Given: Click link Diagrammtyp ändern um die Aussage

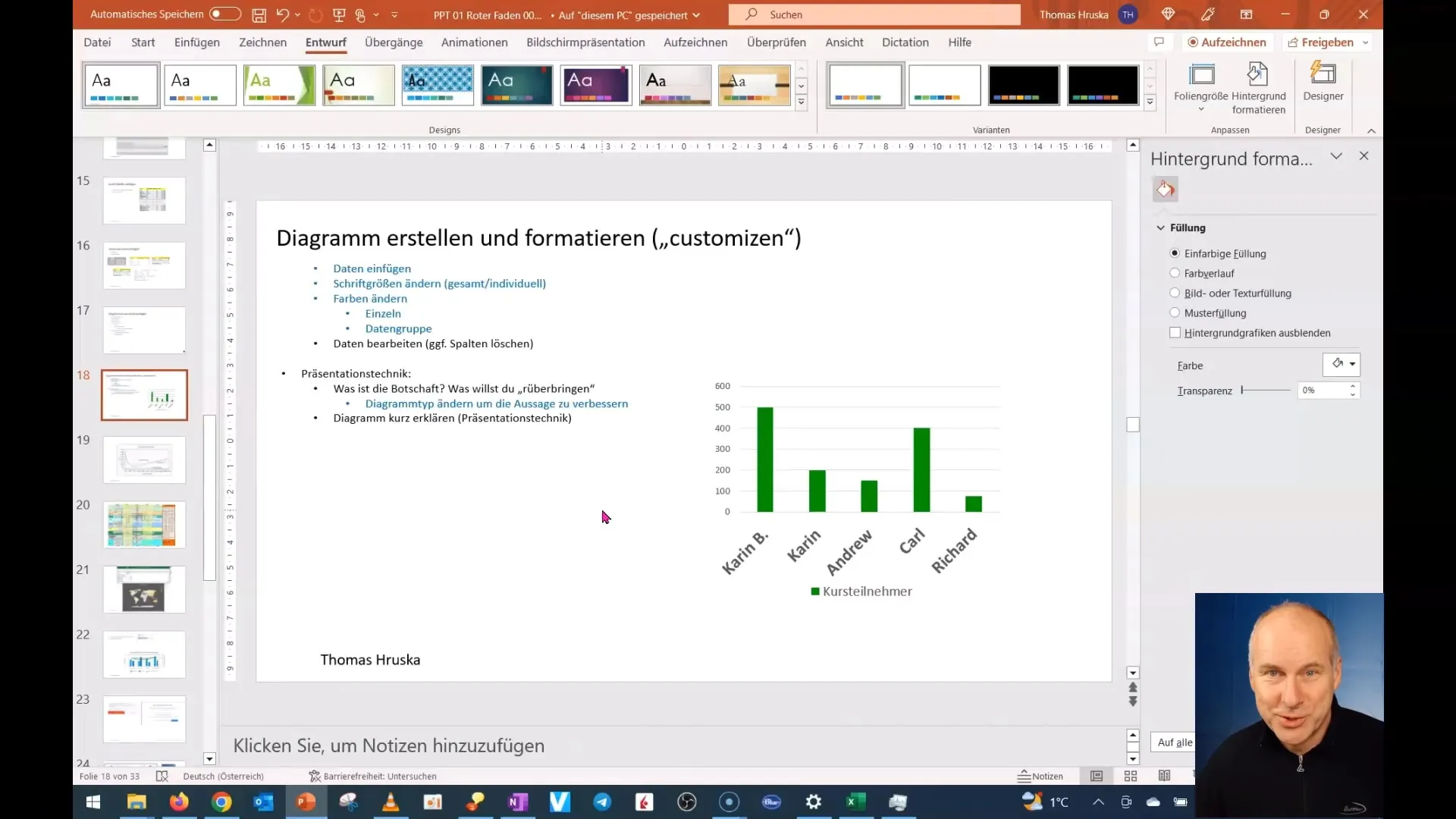Looking at the screenshot, I should pyautogui.click(x=497, y=403).
